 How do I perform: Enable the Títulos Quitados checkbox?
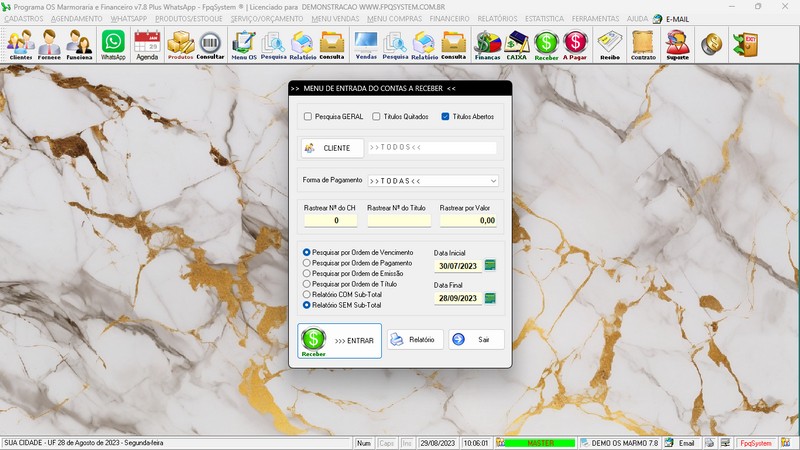[376, 116]
